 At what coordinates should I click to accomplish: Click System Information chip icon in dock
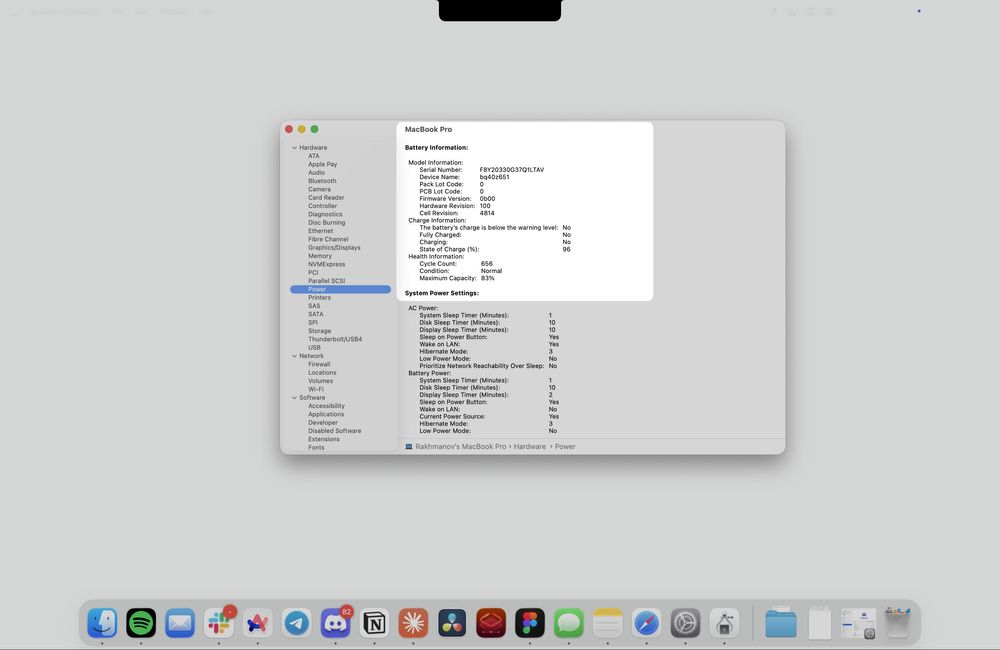click(724, 623)
